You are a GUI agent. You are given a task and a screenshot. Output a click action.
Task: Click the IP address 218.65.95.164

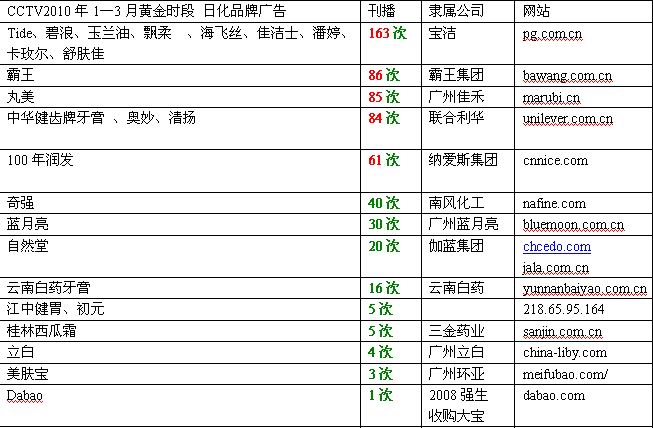click(x=563, y=309)
